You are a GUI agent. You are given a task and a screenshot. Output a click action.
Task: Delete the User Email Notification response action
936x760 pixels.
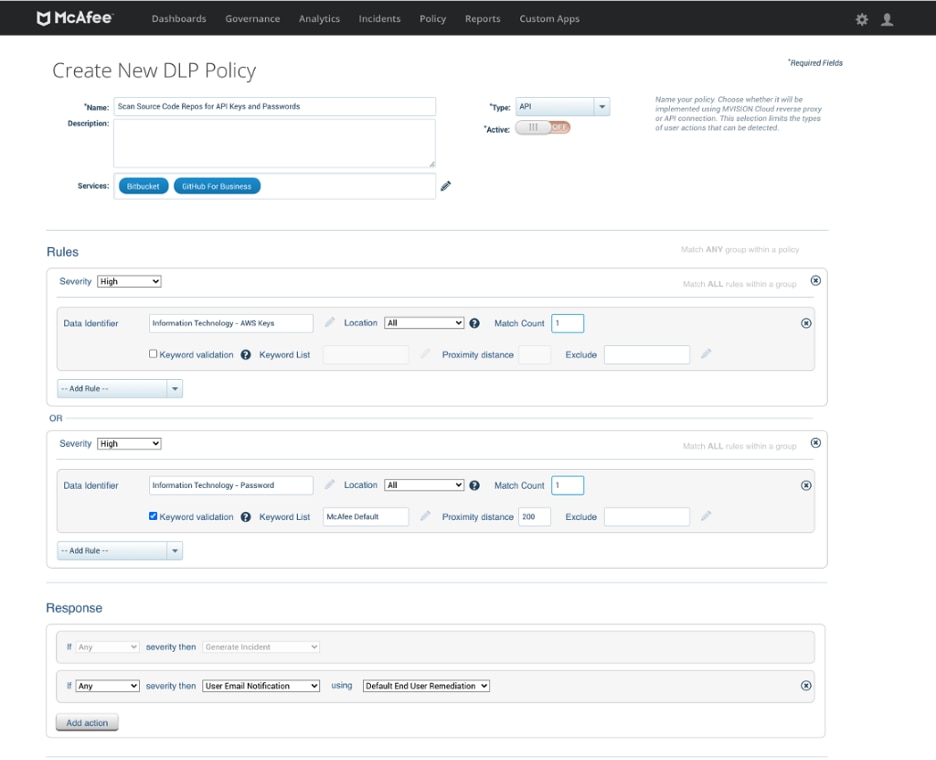(806, 685)
